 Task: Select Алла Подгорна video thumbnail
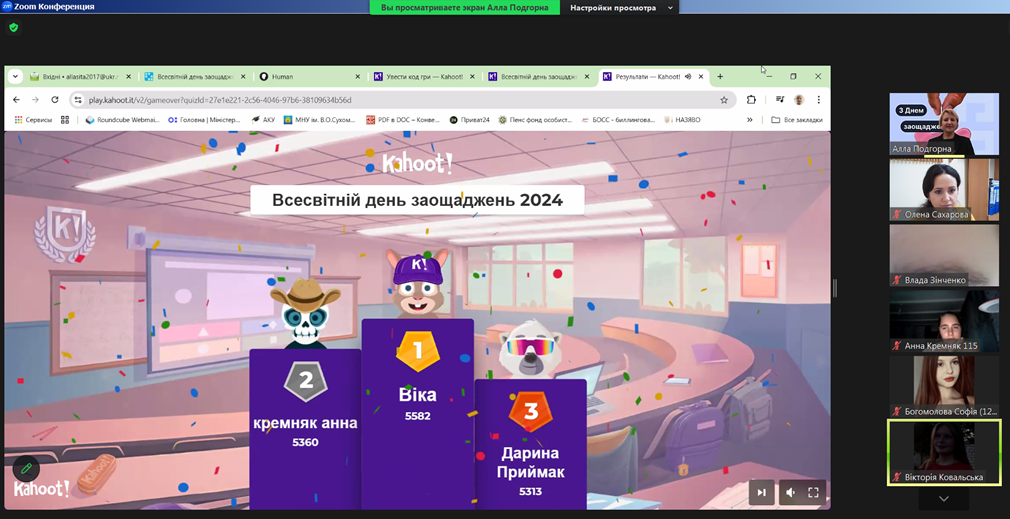pos(944,124)
